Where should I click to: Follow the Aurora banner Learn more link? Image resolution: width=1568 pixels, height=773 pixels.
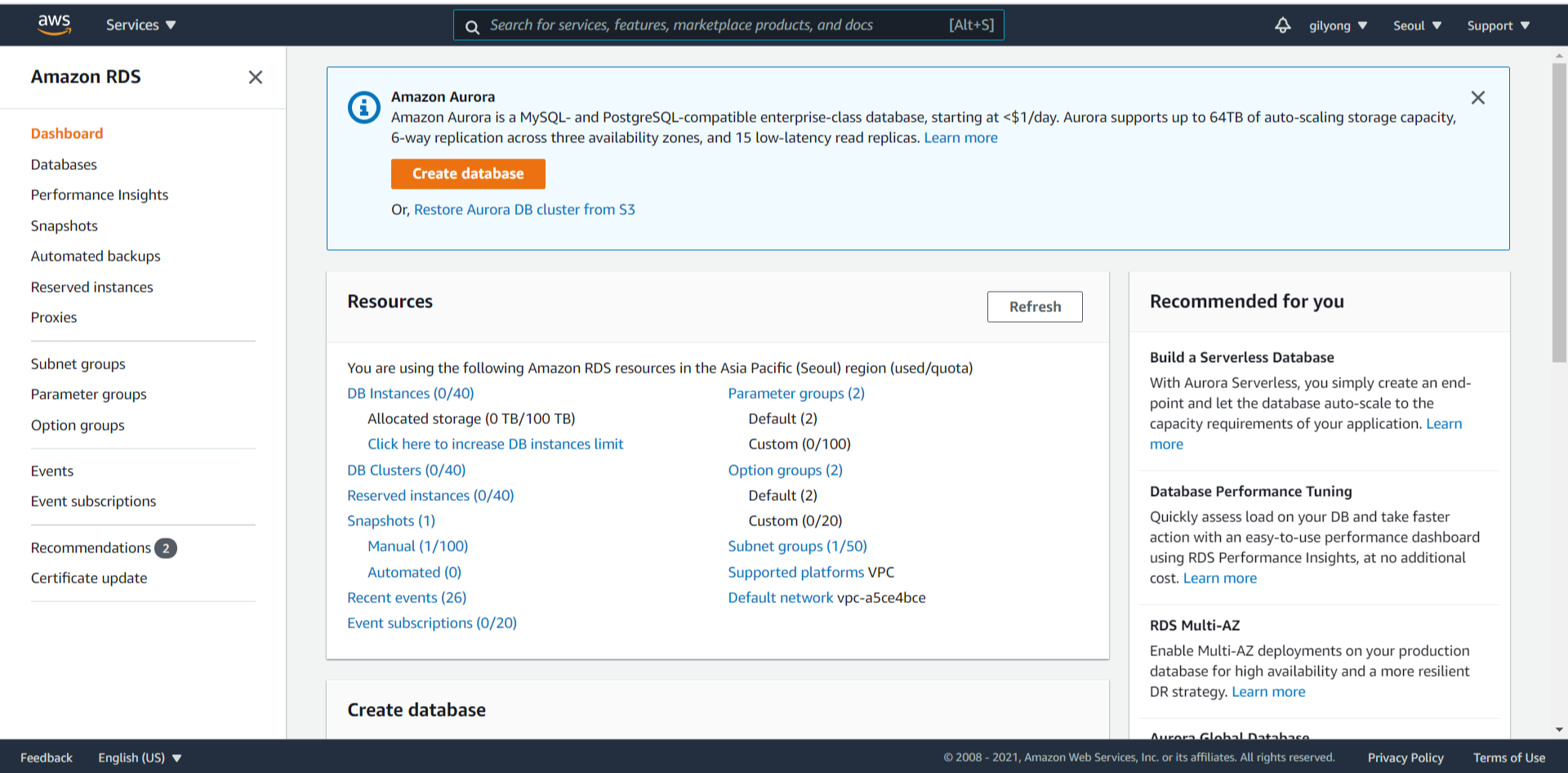click(960, 137)
